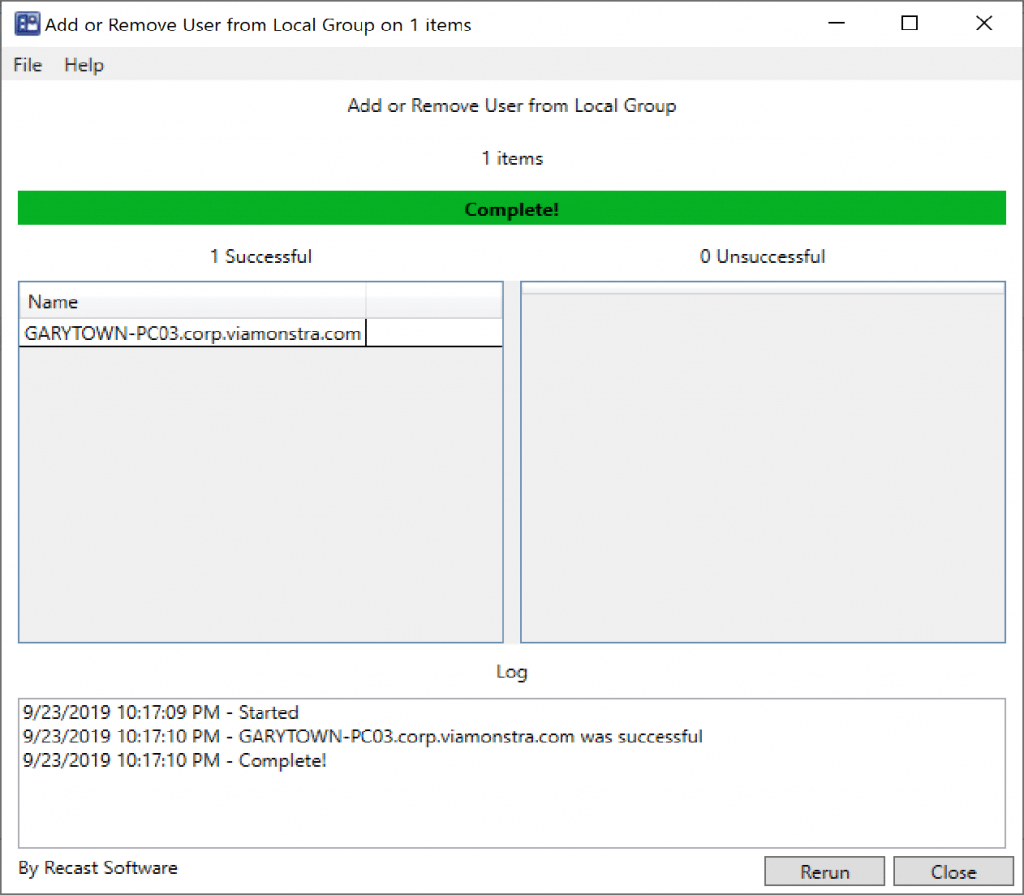Click inside the empty Unsuccessful list panel
Image resolution: width=1024 pixels, height=895 pixels.
pos(762,470)
